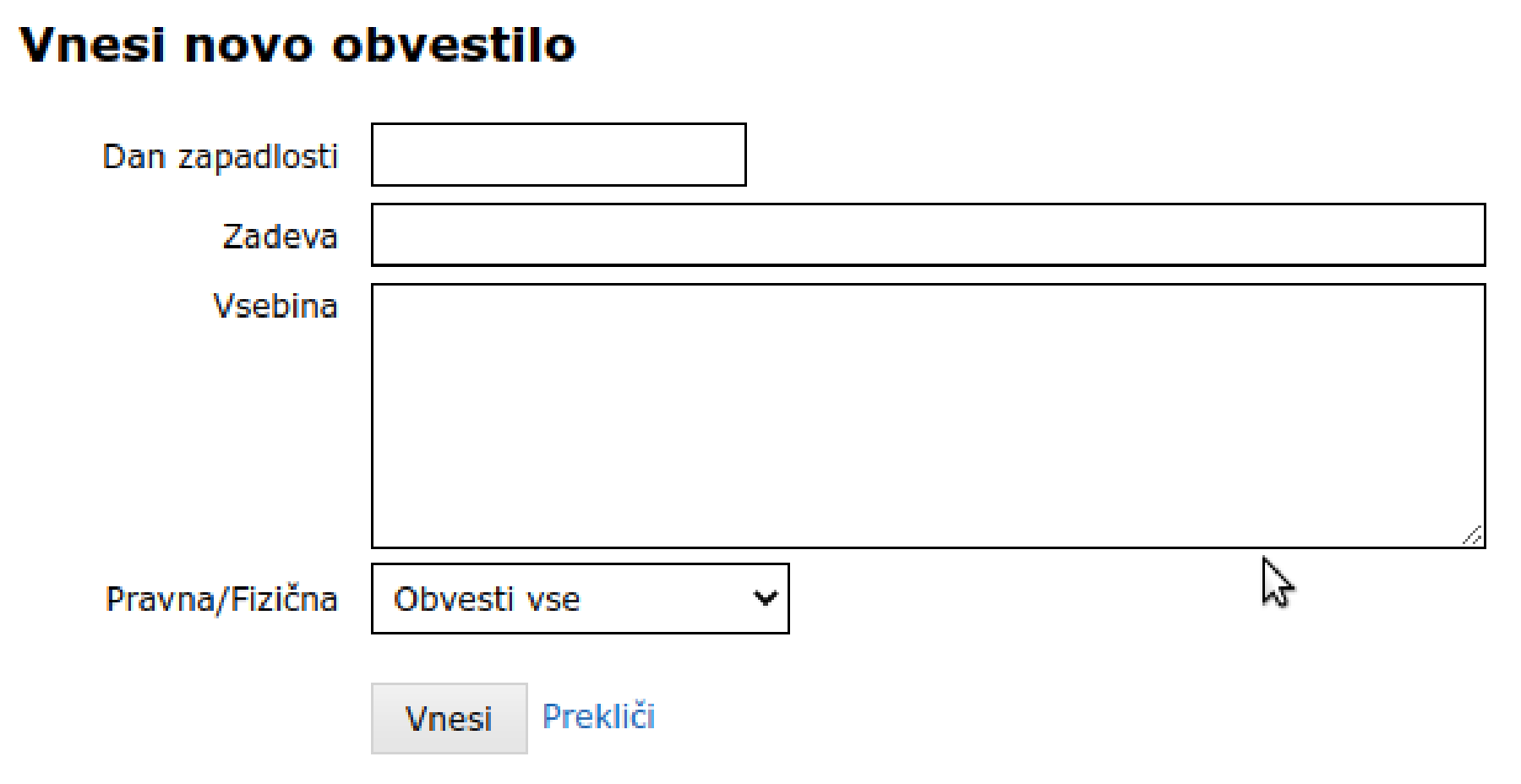The image size is (1521, 784).
Task: Click the Dan zapadlosti input field
Action: 558,155
